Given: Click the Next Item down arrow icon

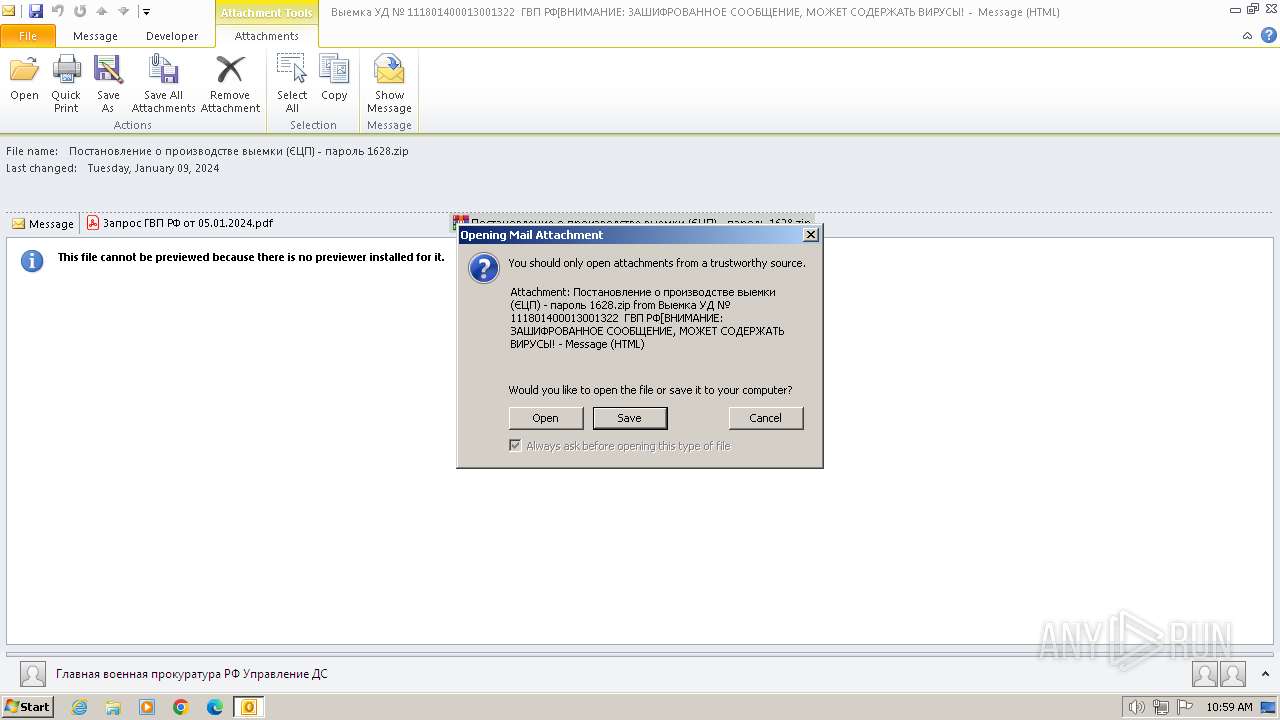Looking at the screenshot, I should 124,11.
